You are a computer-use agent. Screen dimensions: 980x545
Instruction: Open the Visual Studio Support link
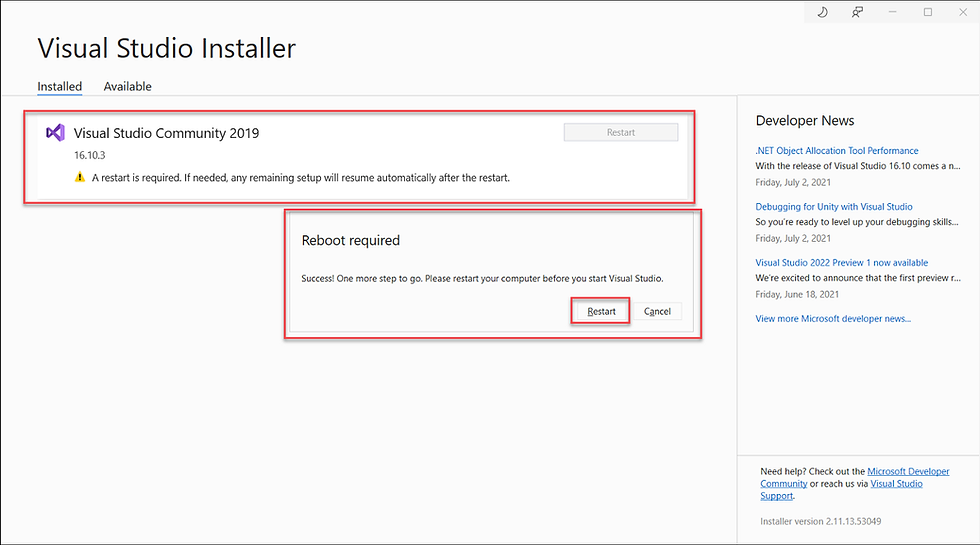841,490
